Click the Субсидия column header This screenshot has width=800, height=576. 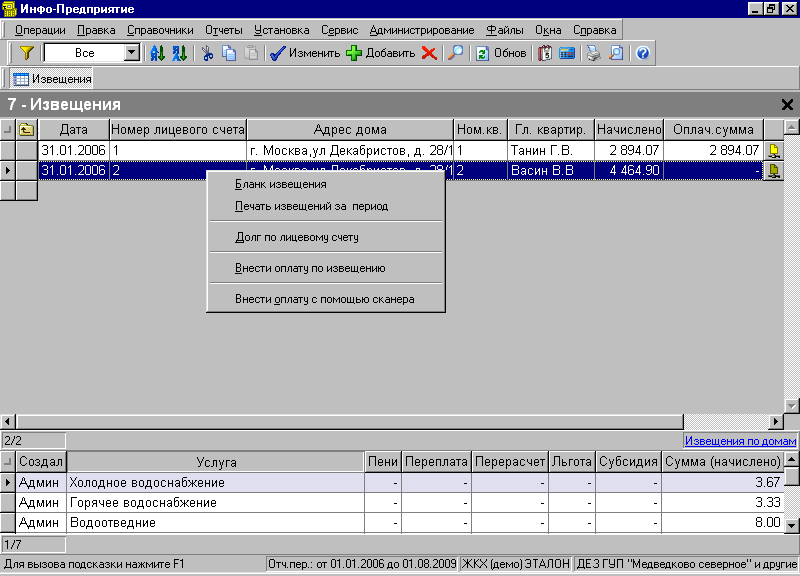(628, 462)
